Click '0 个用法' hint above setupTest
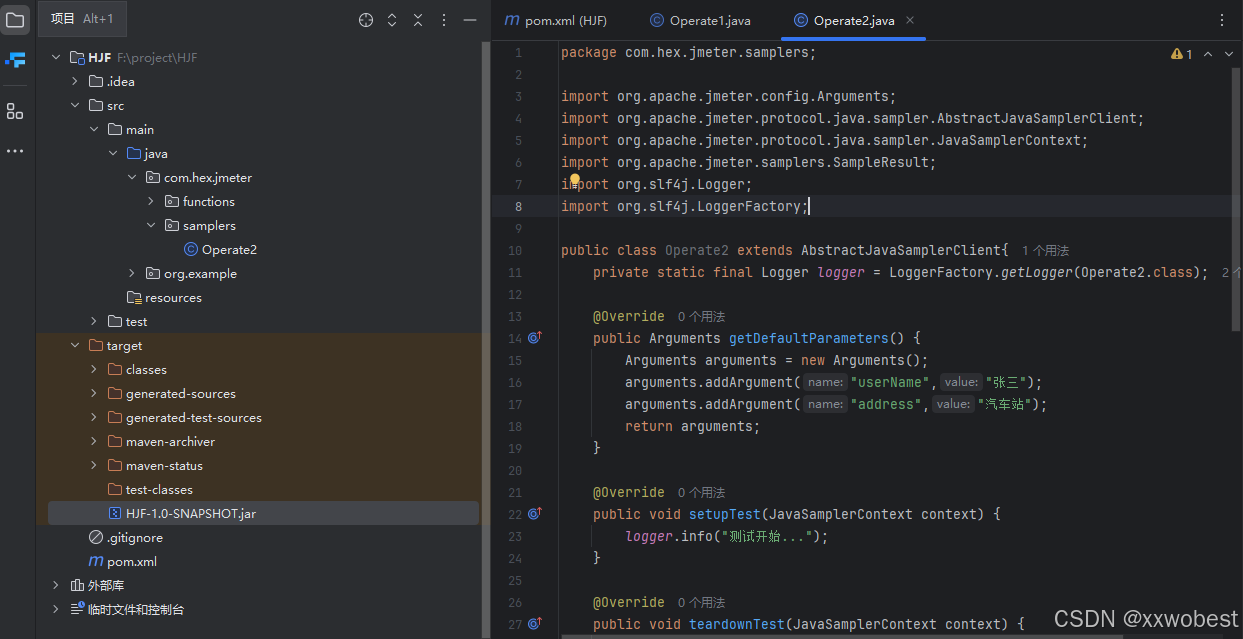This screenshot has height=639, width=1243. pyautogui.click(x=701, y=492)
